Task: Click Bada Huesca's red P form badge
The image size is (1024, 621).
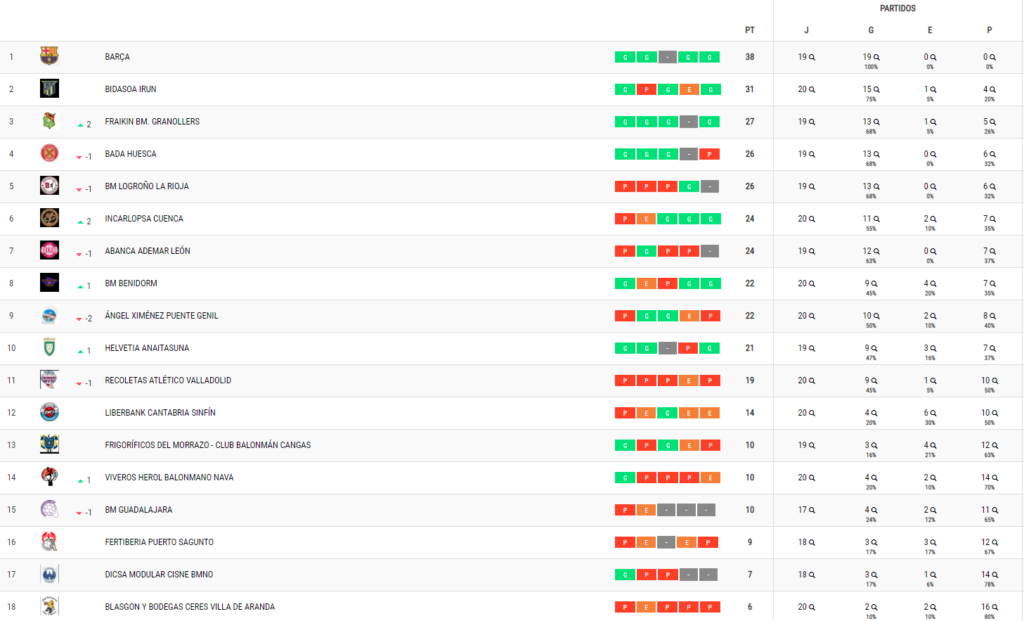Action: coord(709,154)
